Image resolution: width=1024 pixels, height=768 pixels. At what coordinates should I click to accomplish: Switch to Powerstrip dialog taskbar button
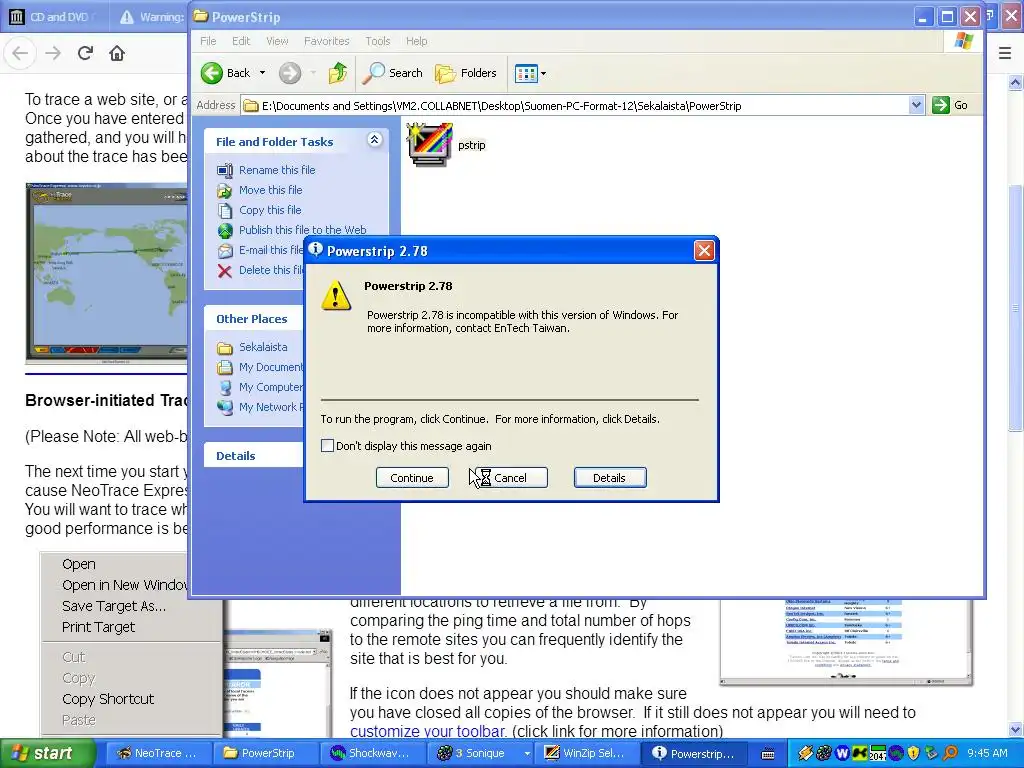tap(694, 753)
